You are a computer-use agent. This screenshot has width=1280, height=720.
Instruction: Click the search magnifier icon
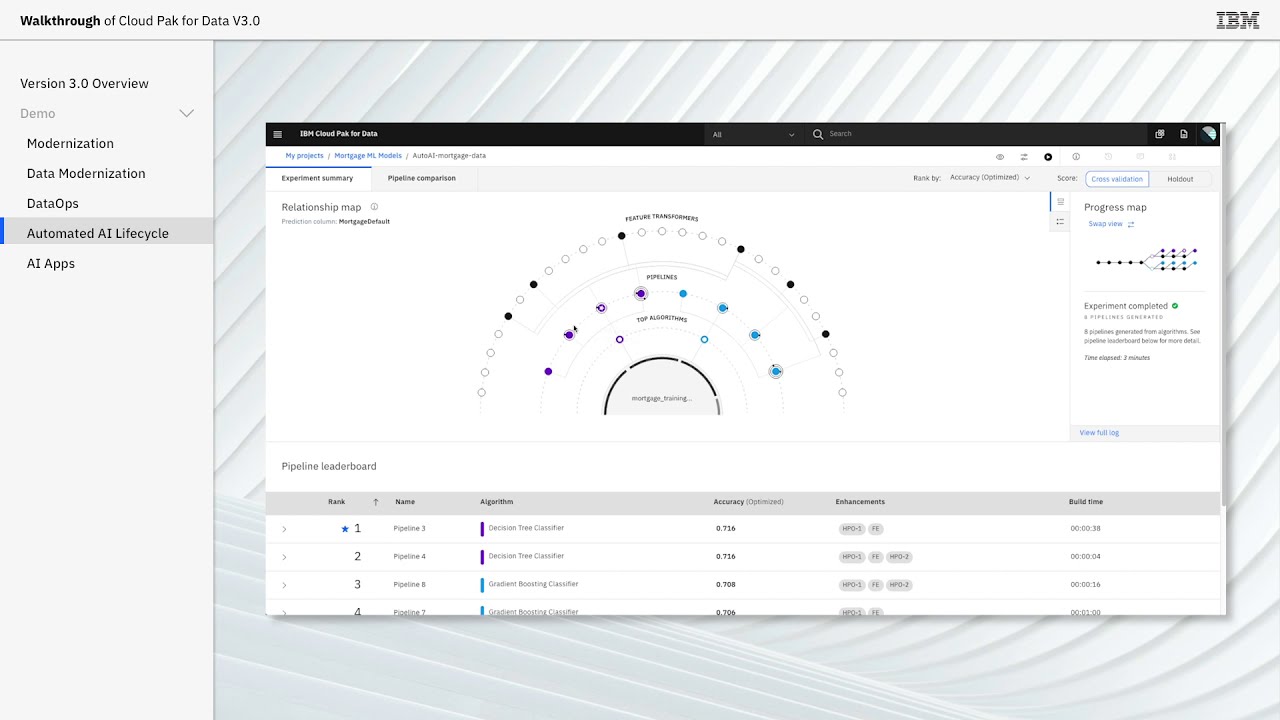click(x=818, y=134)
